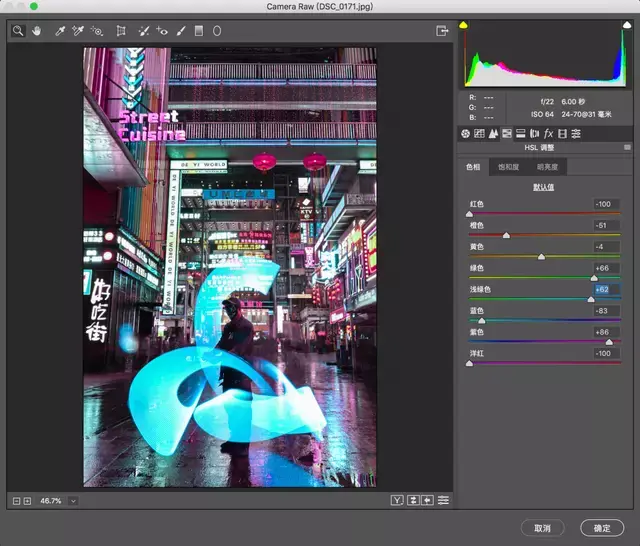Click the 紫色 value field showing +86

pyautogui.click(x=607, y=332)
